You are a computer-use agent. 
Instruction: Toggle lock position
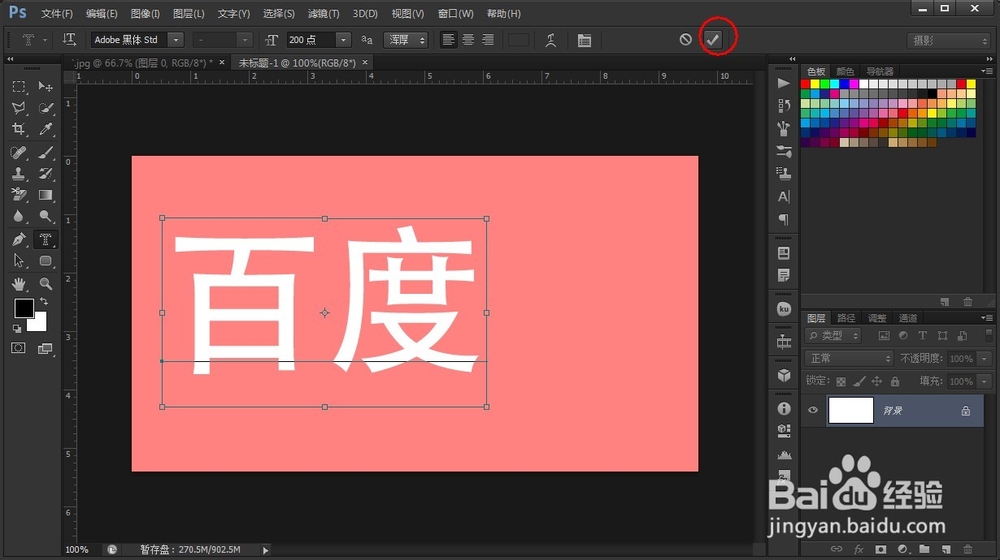[877, 381]
